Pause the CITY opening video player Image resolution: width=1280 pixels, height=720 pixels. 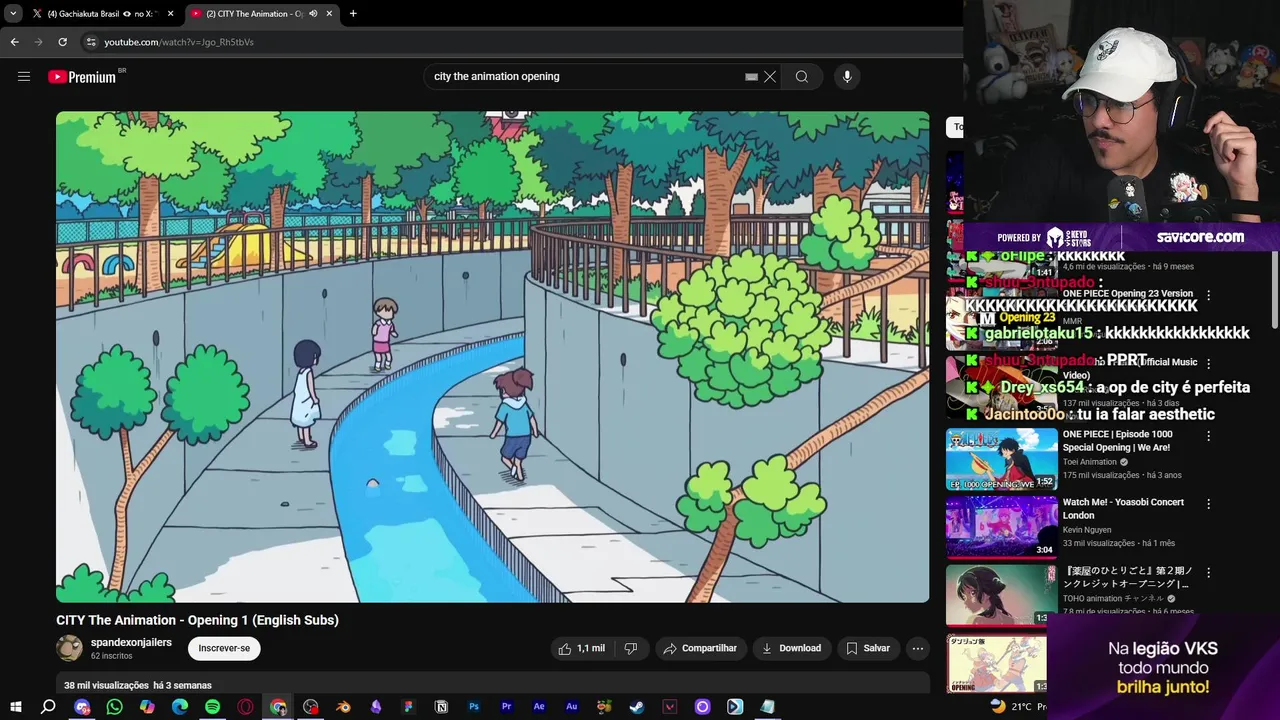(492, 356)
